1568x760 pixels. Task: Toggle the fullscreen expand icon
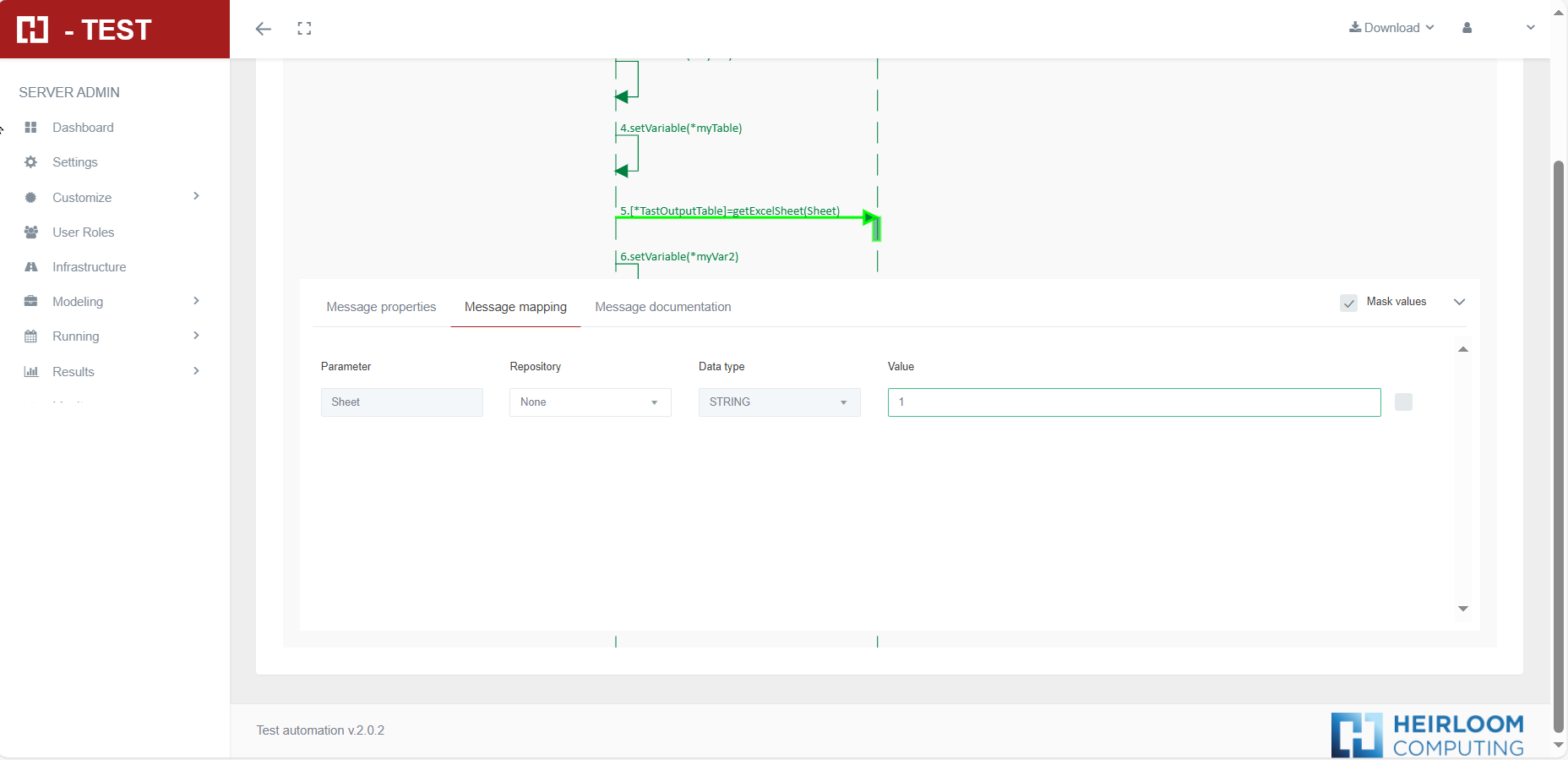click(x=304, y=29)
